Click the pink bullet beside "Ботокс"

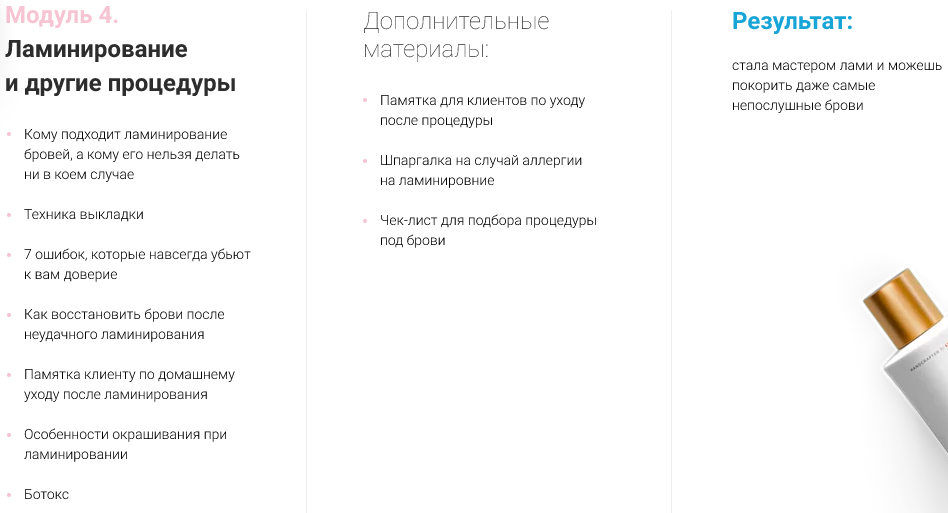(x=9, y=494)
